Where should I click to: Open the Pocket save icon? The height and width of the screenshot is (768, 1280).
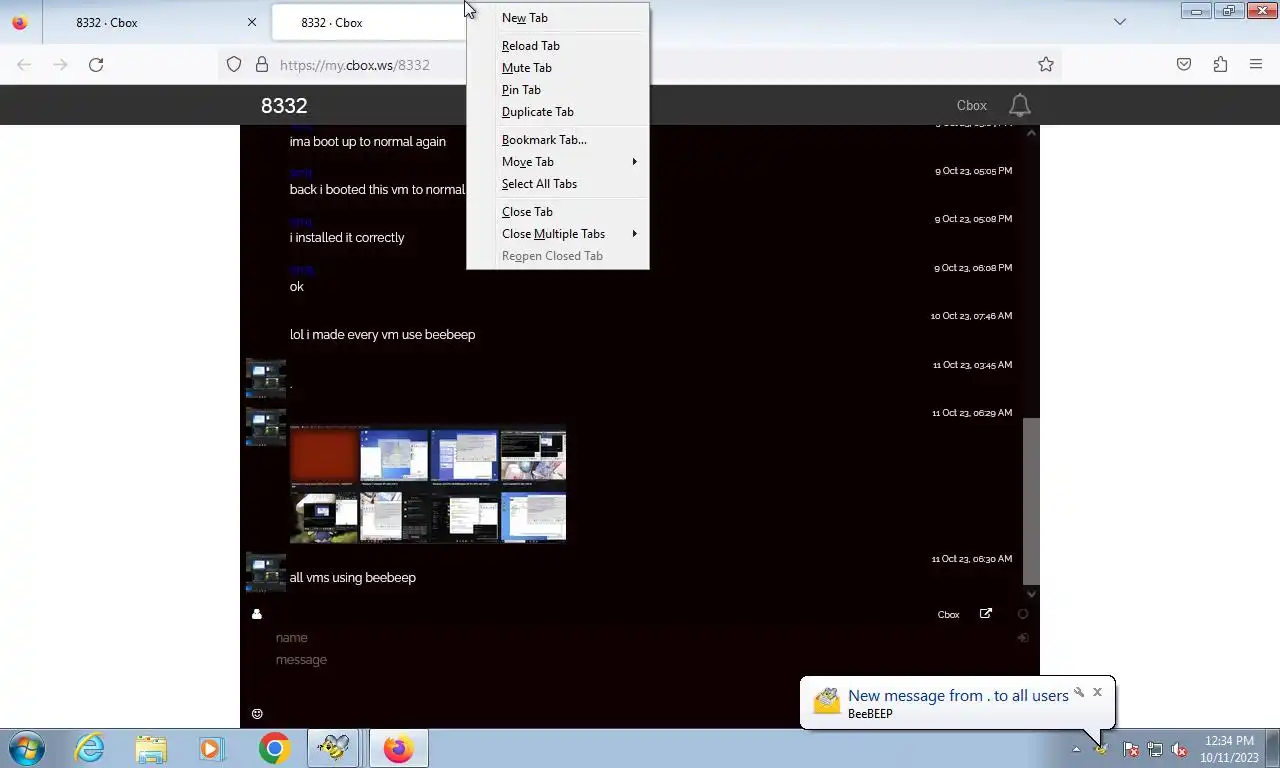pyautogui.click(x=1184, y=65)
